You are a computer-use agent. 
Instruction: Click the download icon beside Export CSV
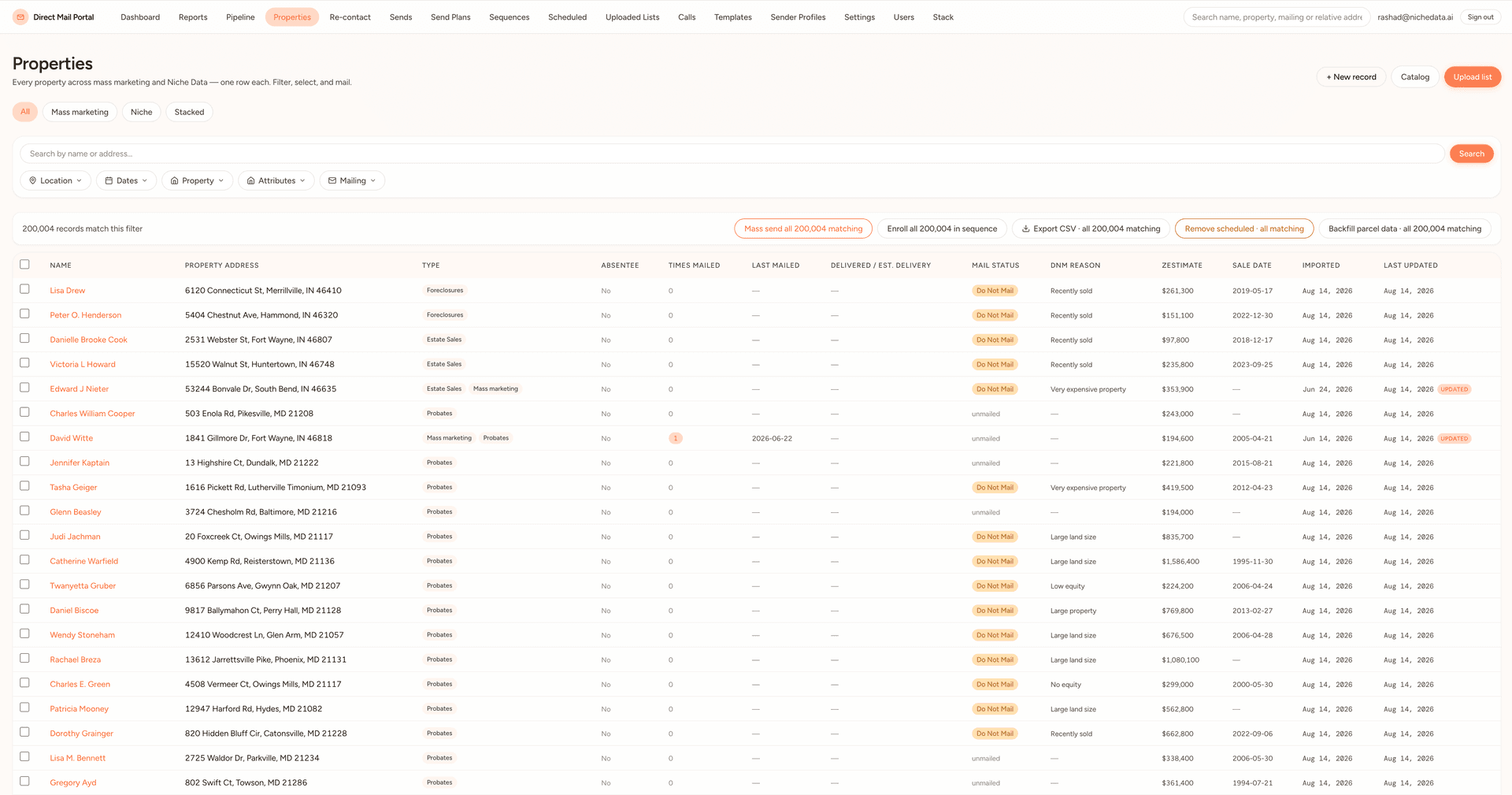(1025, 228)
